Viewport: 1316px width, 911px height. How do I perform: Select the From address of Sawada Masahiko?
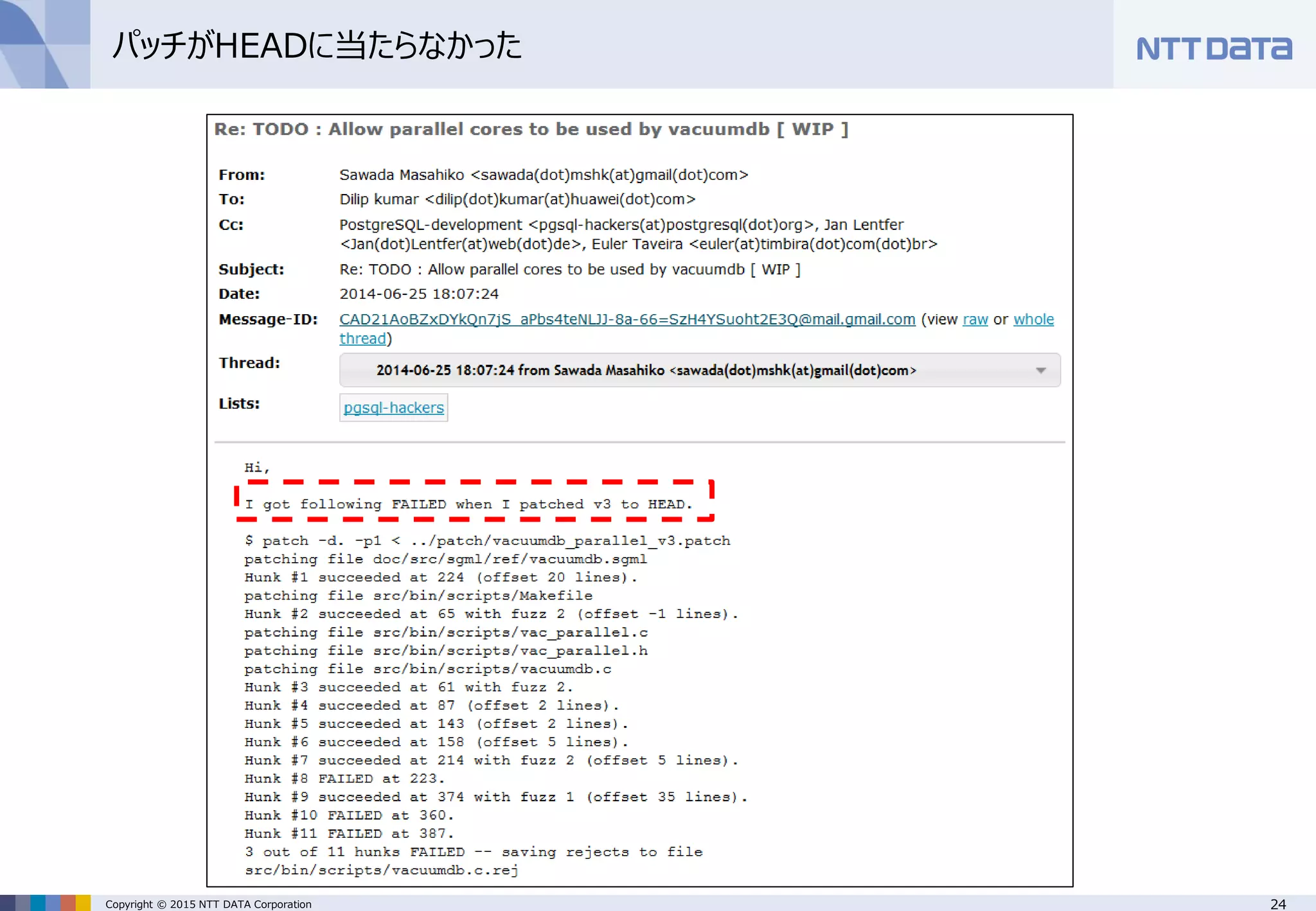[x=544, y=175]
